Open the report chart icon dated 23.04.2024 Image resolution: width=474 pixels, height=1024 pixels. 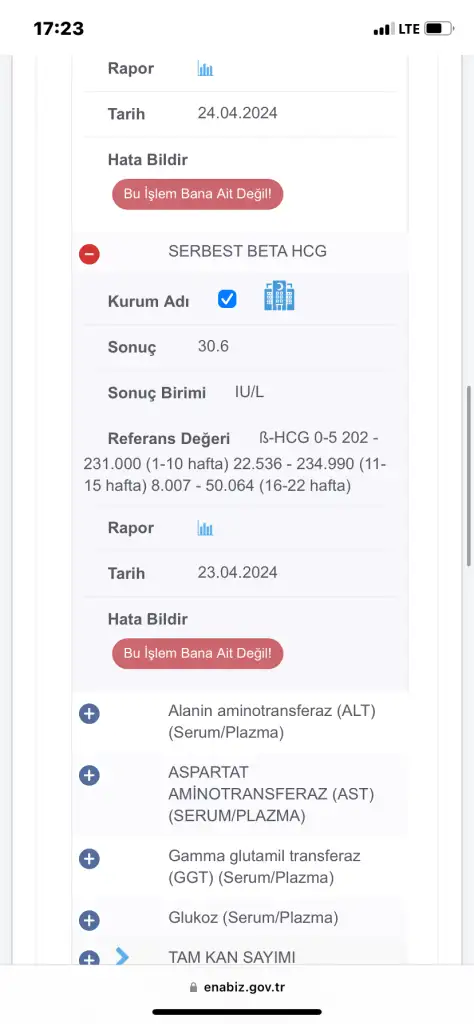tap(206, 528)
